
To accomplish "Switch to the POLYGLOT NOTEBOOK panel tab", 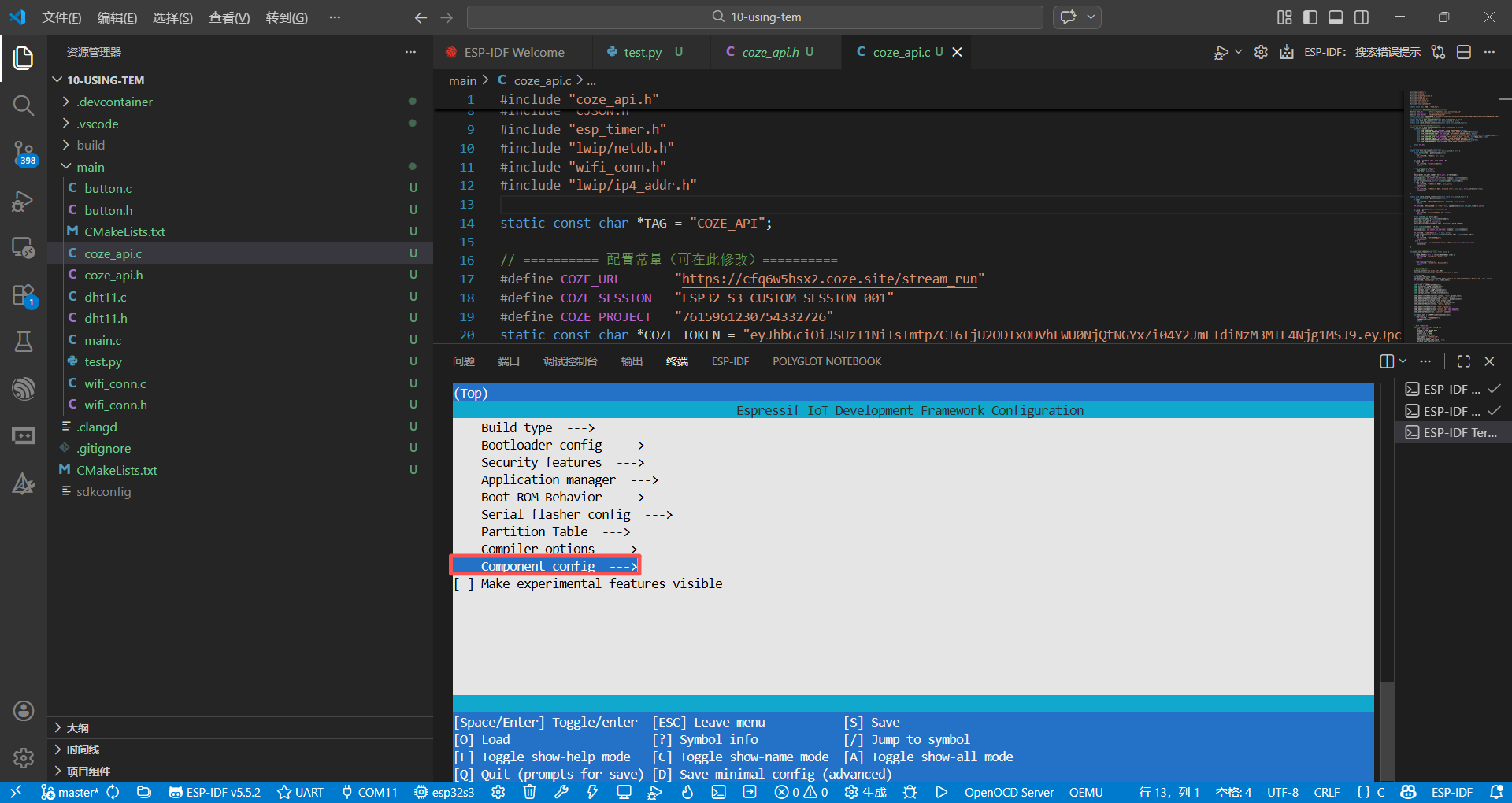I will coord(827,361).
